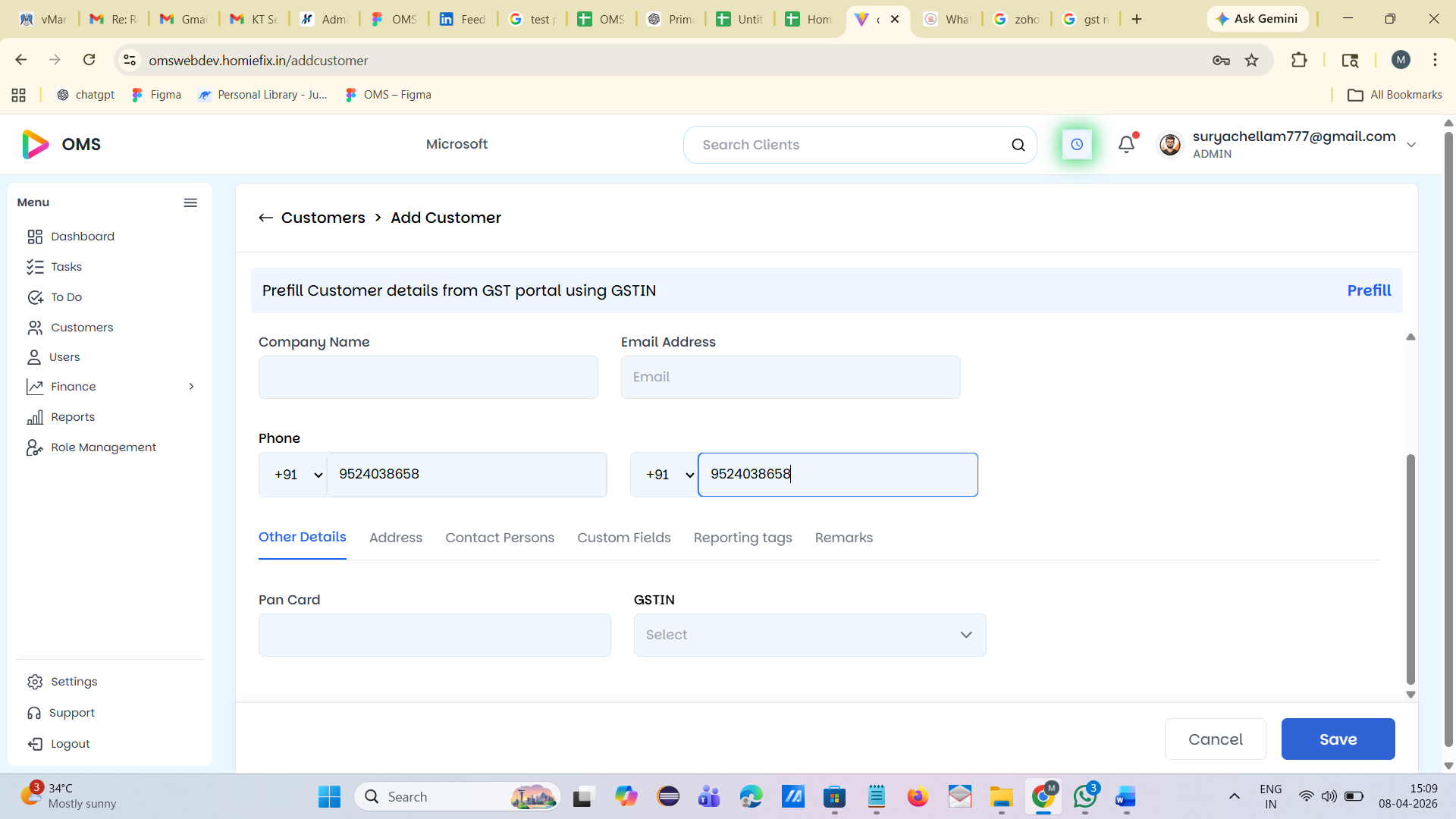Collapse the Menu hamburger icon
The height and width of the screenshot is (819, 1456).
pos(190,202)
